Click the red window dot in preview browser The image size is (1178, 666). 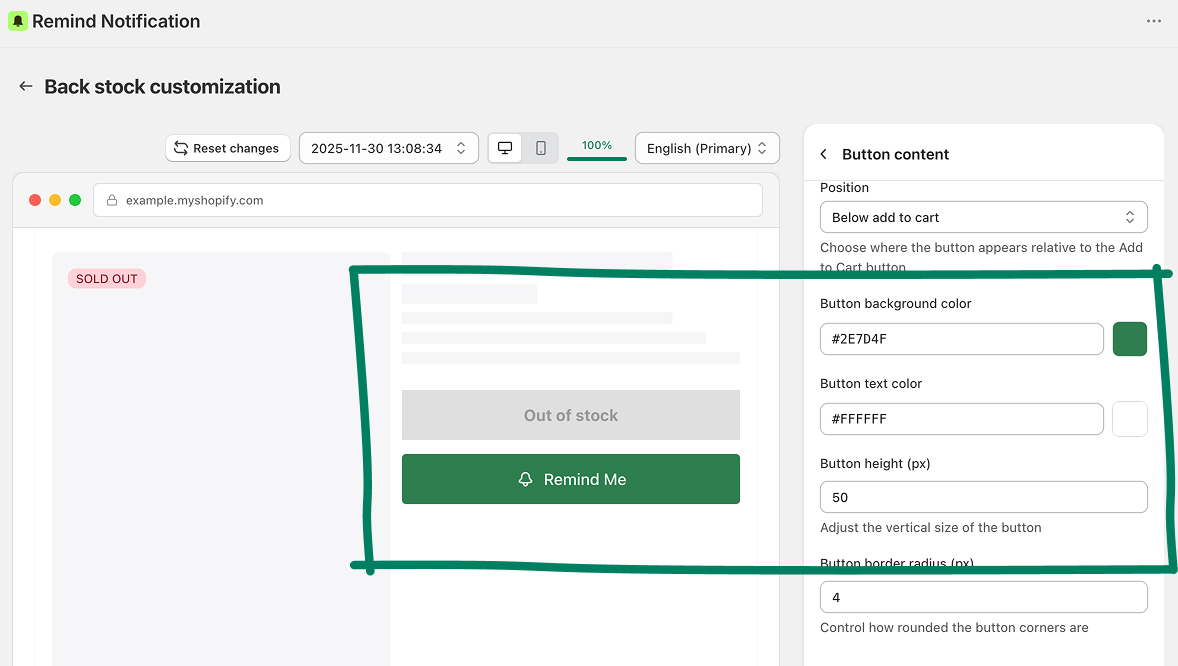35,200
